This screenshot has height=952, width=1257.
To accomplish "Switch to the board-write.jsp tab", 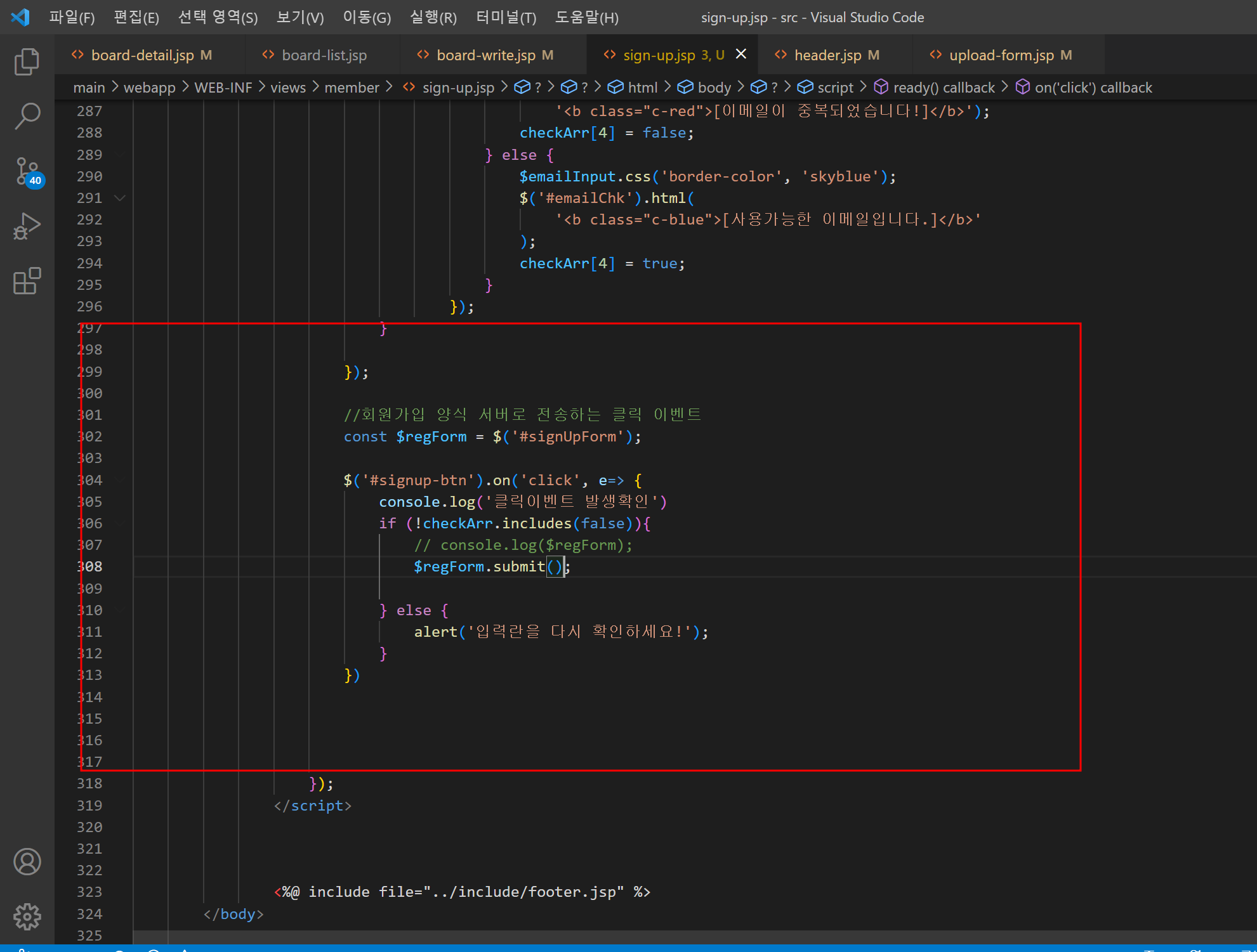I will (x=494, y=55).
